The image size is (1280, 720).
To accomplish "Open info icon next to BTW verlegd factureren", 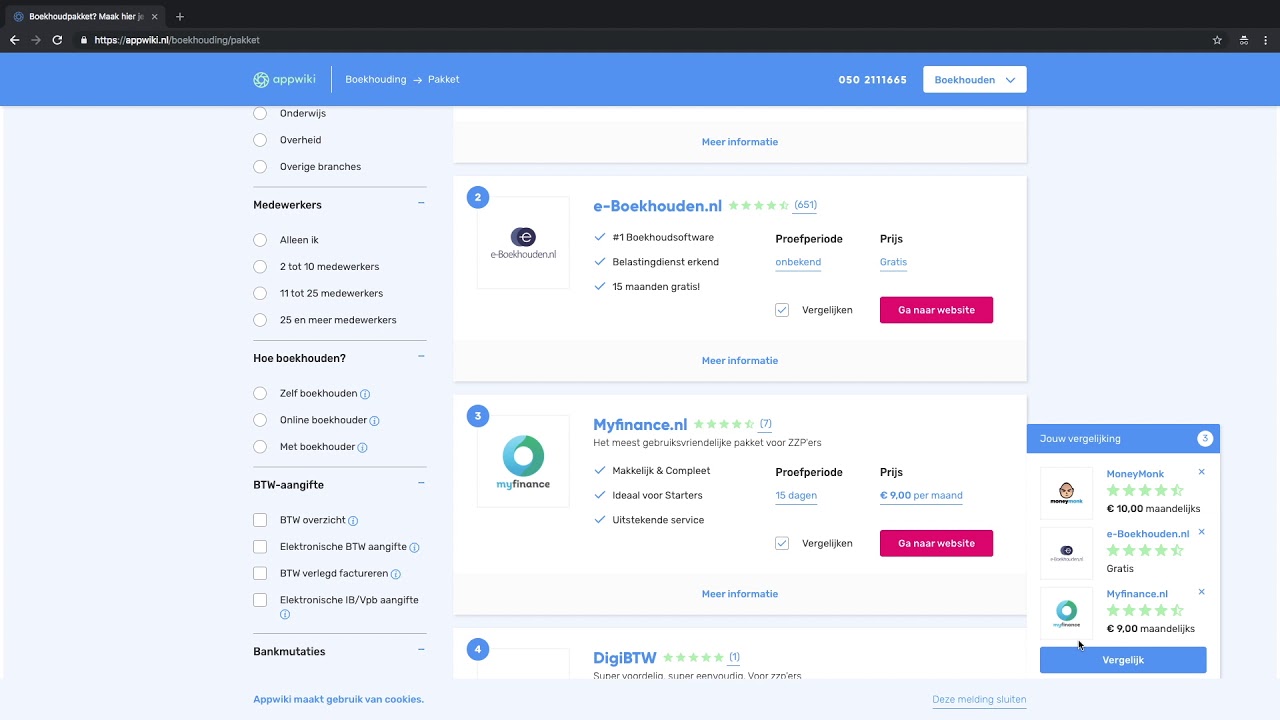I will pos(396,574).
